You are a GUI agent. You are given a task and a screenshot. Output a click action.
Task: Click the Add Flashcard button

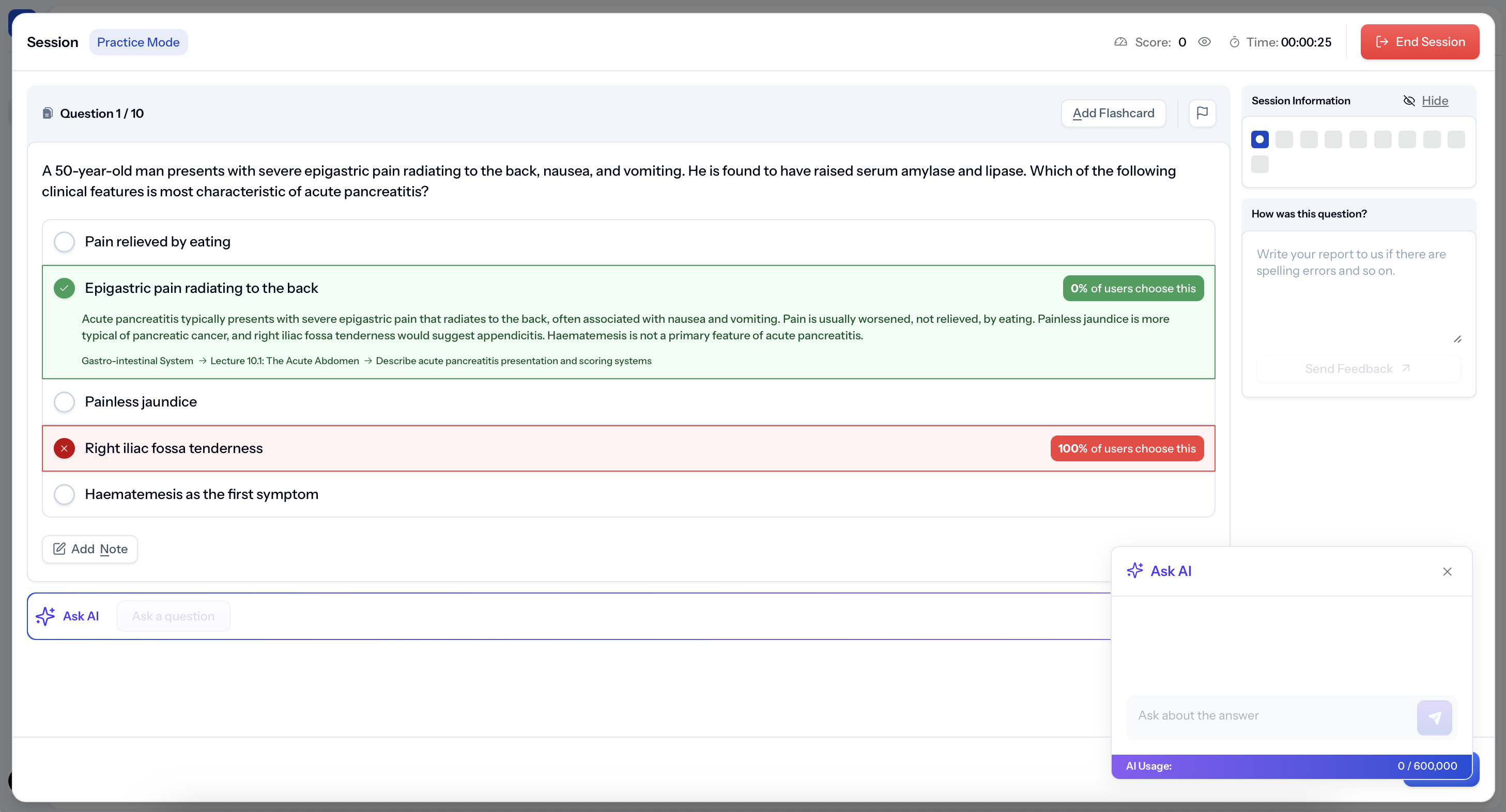click(1113, 113)
